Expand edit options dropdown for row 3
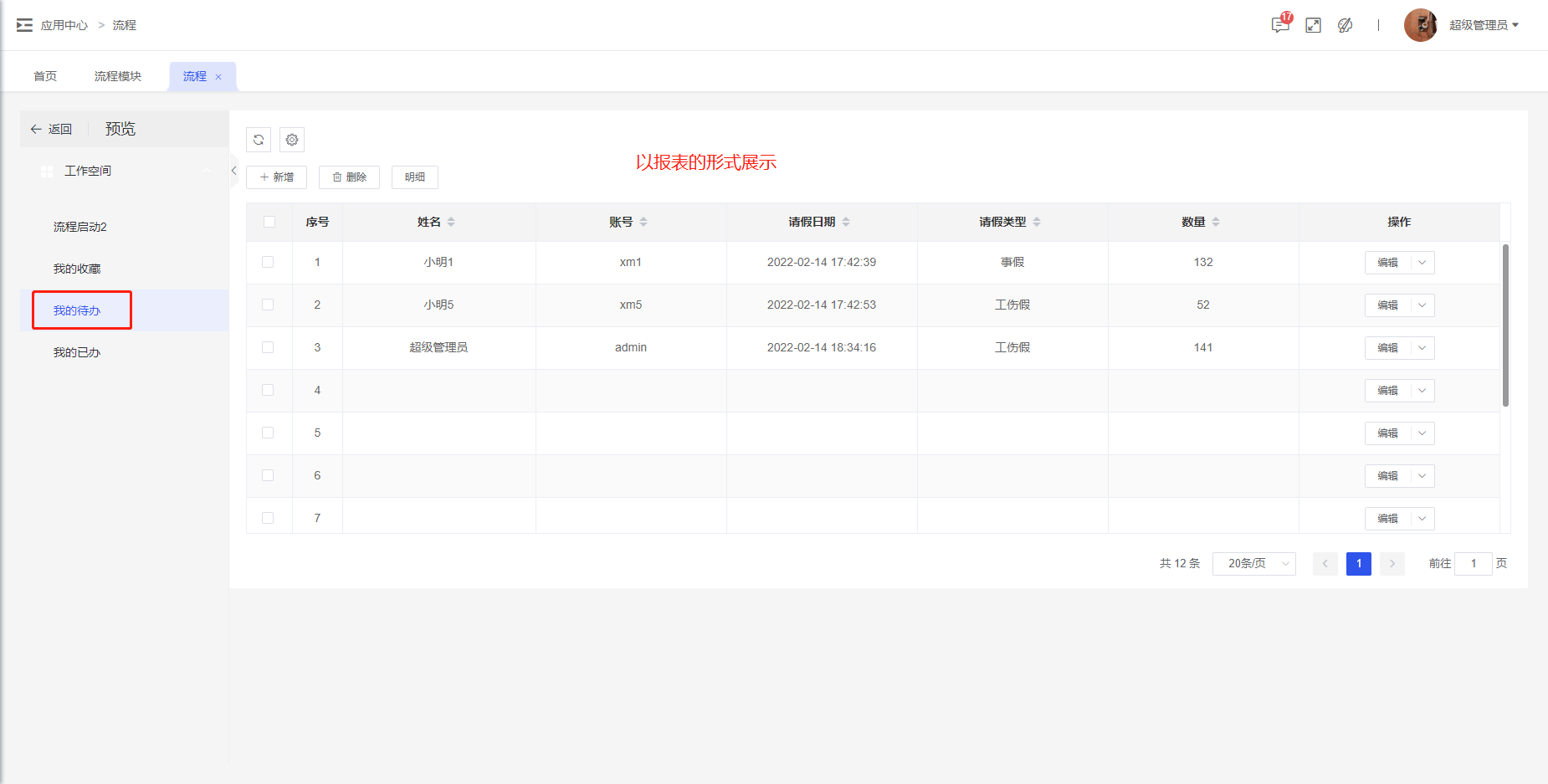Viewport: 1548px width, 784px height. [x=1422, y=348]
